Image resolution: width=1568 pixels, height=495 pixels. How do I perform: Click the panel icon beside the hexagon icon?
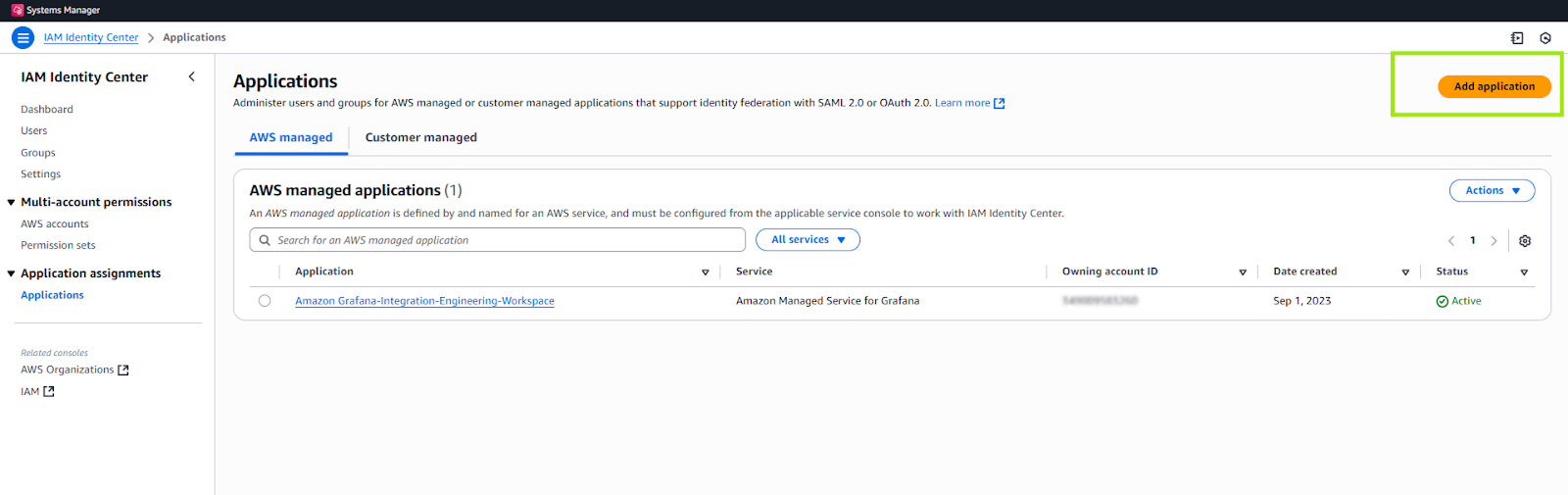pos(1517,38)
